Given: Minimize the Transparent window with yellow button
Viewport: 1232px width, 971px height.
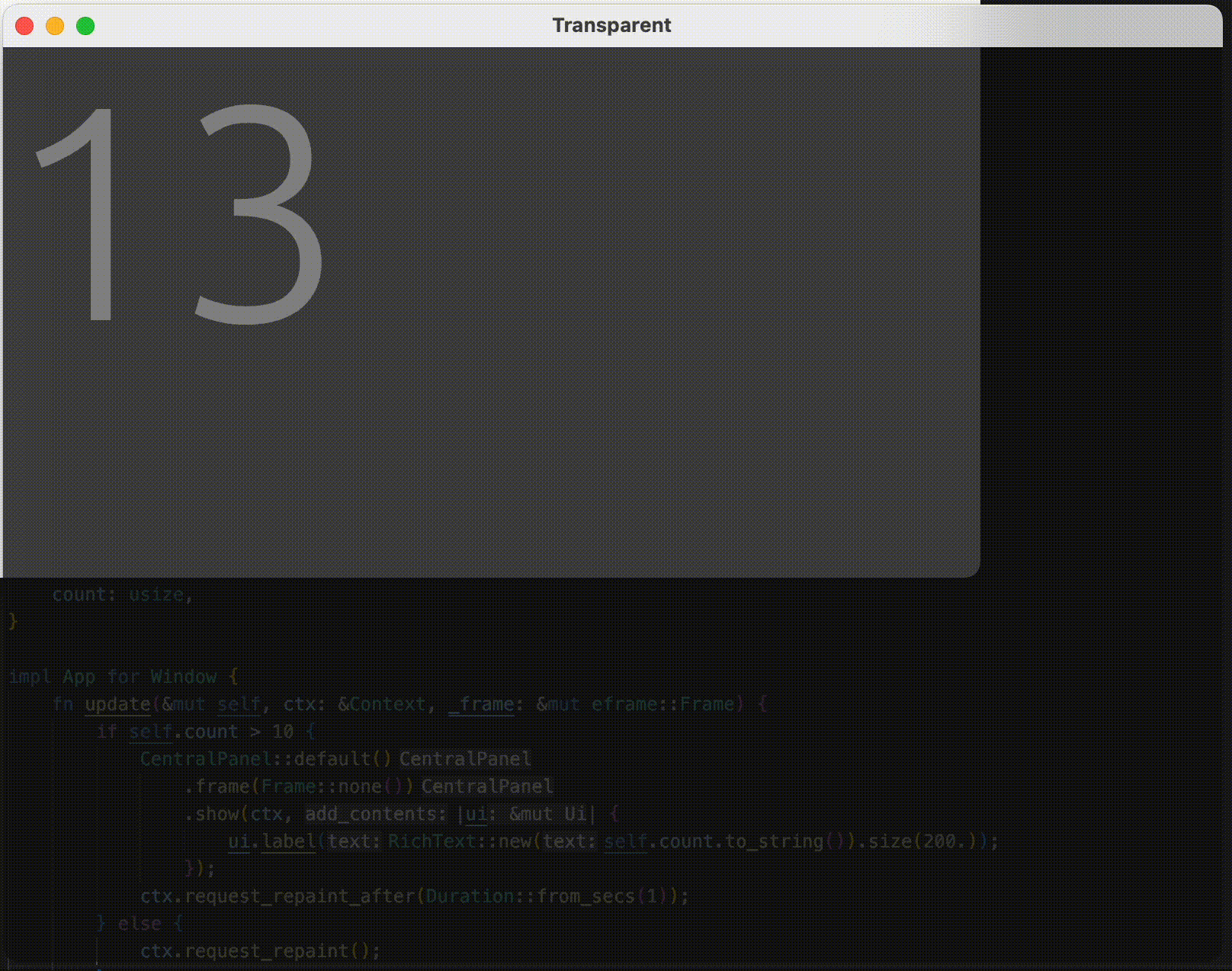Looking at the screenshot, I should 55,26.
